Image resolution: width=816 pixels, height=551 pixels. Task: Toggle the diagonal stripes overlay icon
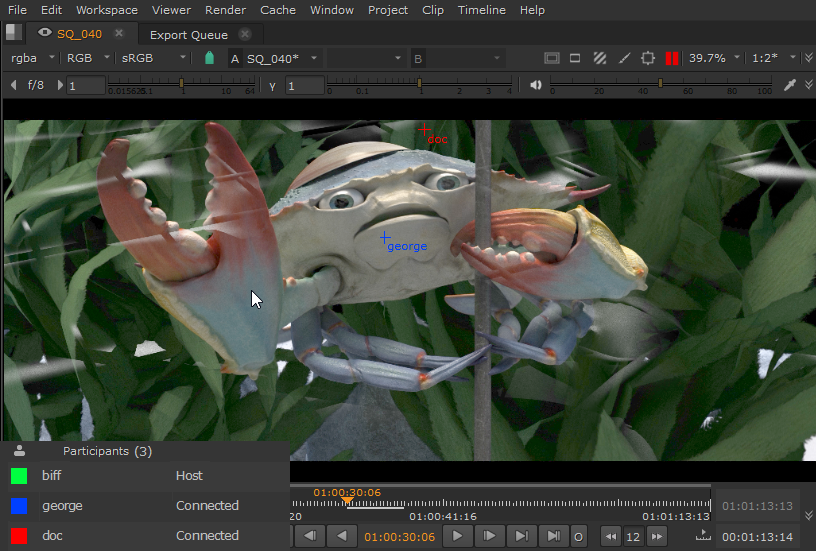click(600, 58)
